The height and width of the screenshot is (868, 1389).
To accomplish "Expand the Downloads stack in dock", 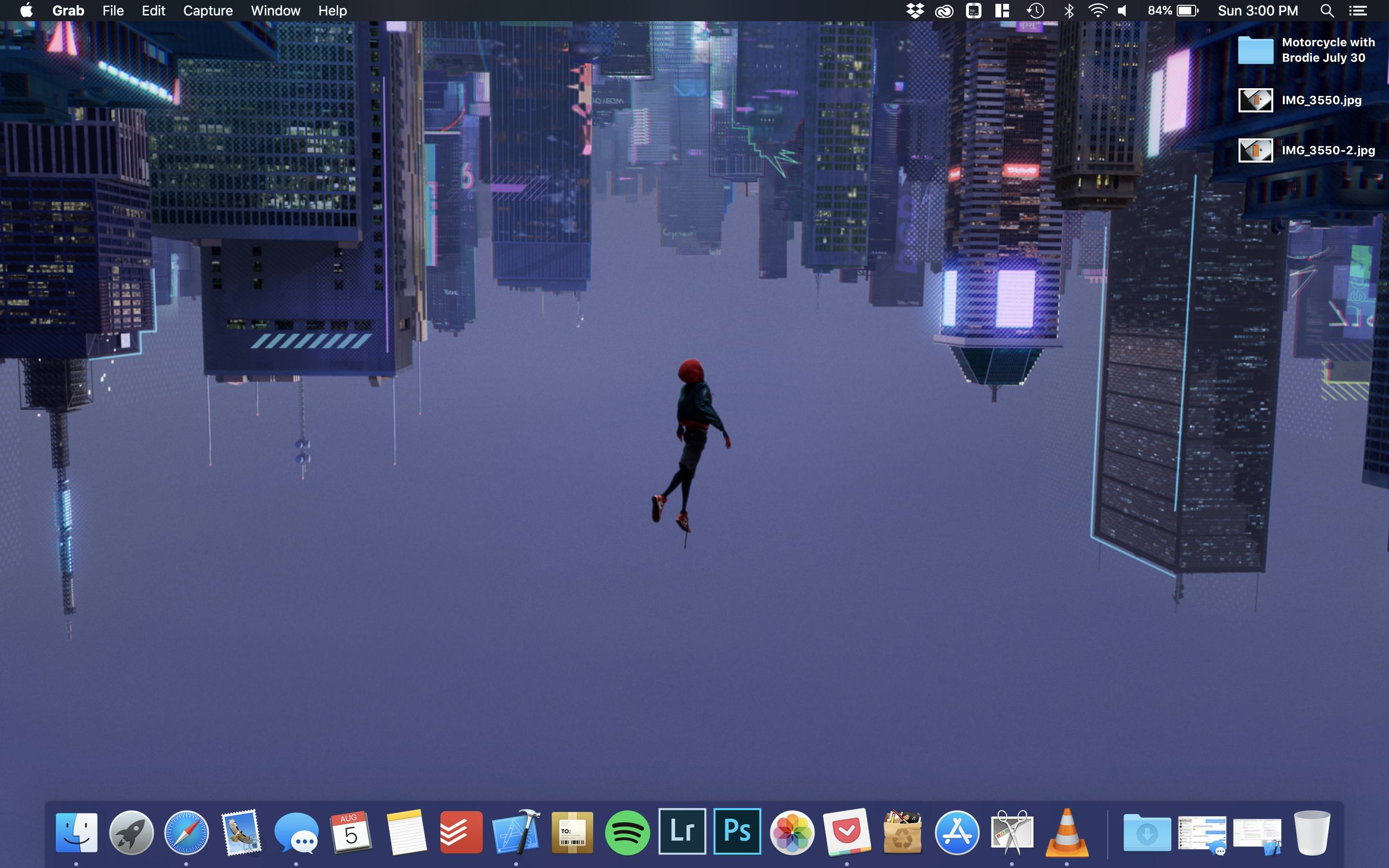I will (x=1147, y=832).
